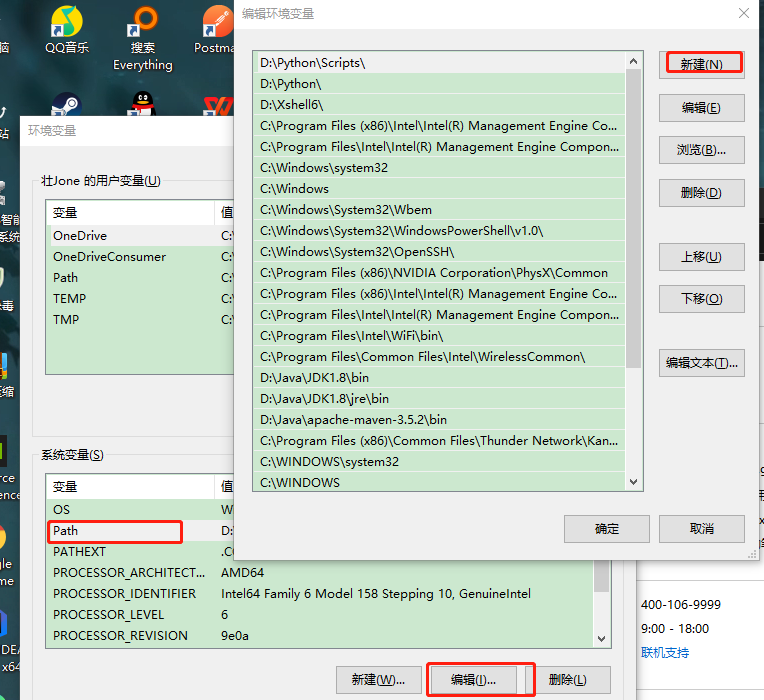Screen dimensions: 764x700
Task: Click the 编辑文本(T)... button
Action: click(702, 363)
